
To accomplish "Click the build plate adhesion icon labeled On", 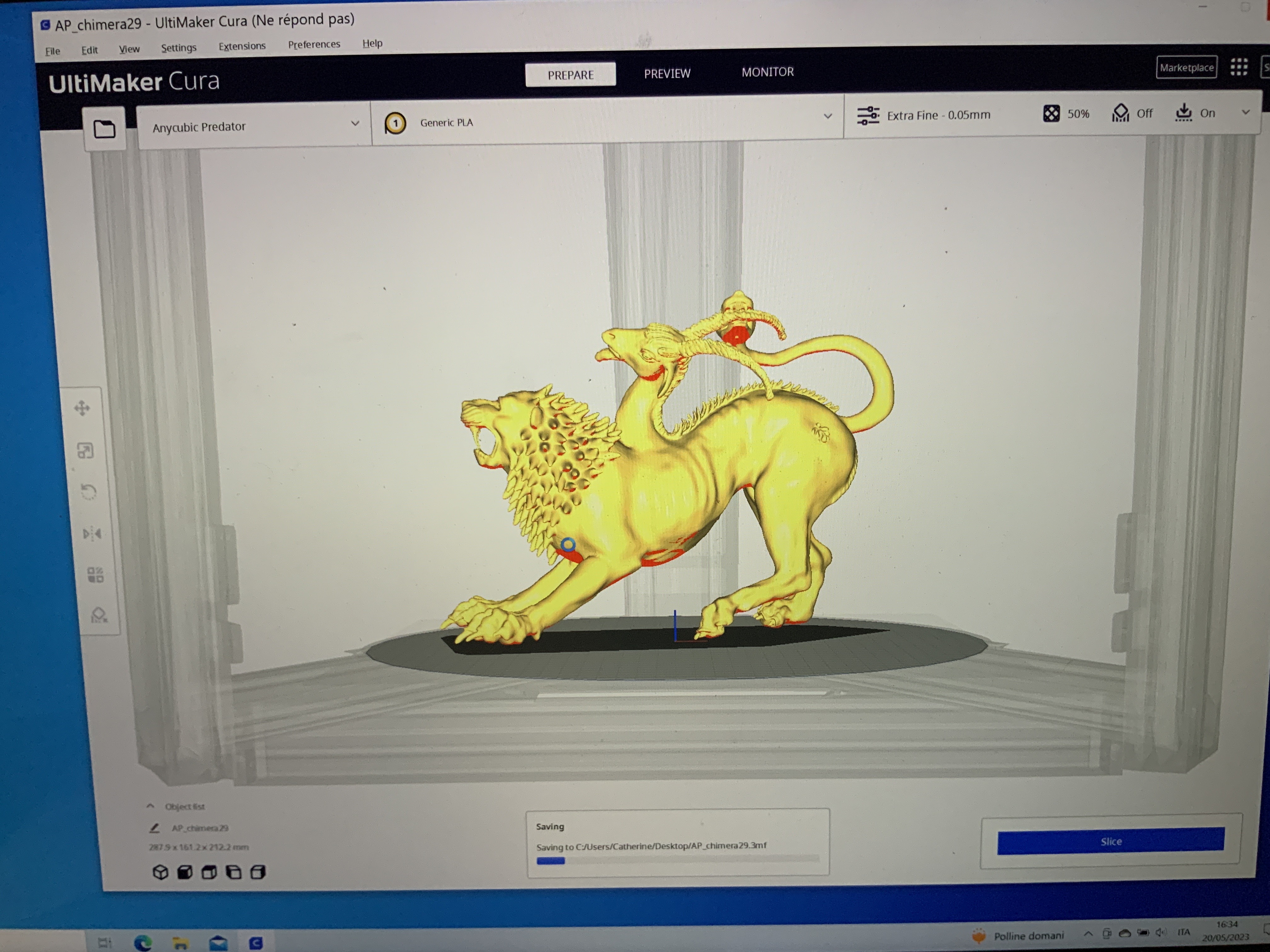I will point(1183,112).
